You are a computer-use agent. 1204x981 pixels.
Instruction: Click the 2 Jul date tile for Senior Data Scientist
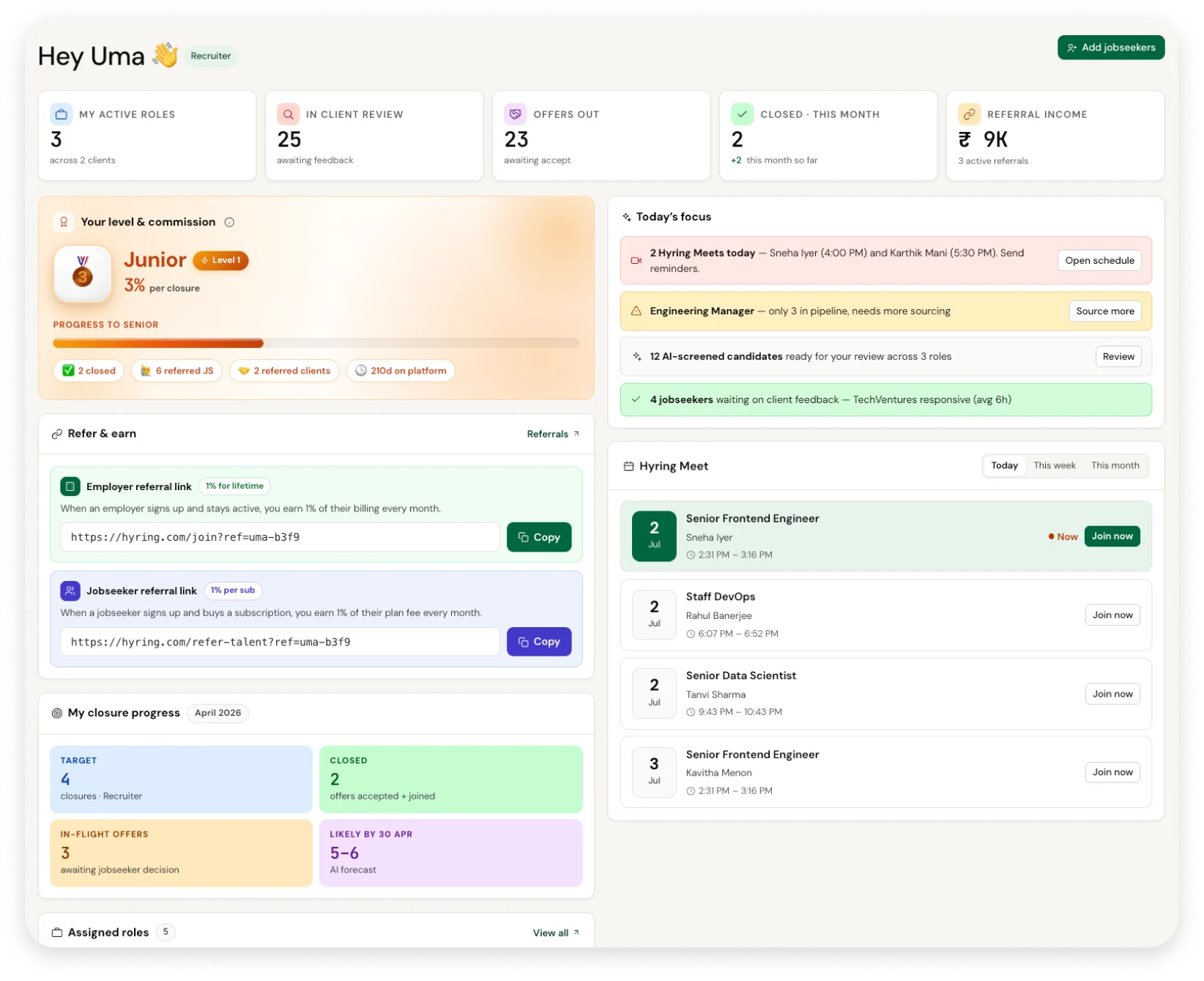pos(654,694)
